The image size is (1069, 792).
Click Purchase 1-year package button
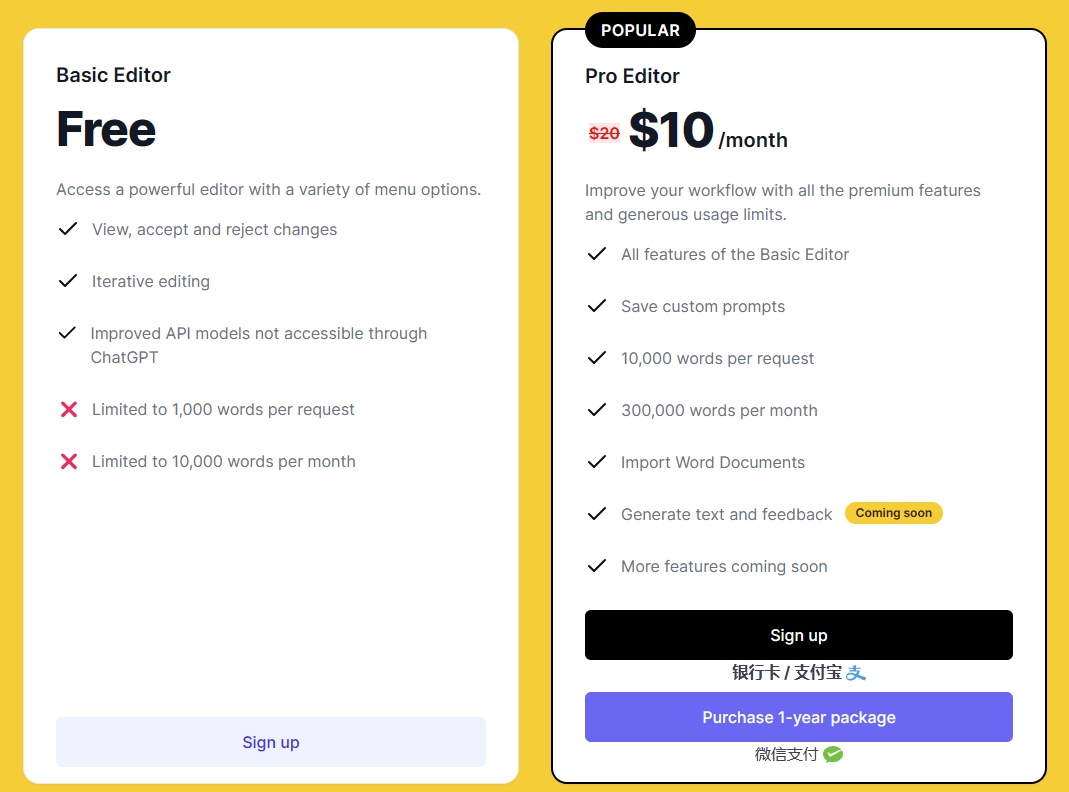[798, 717]
